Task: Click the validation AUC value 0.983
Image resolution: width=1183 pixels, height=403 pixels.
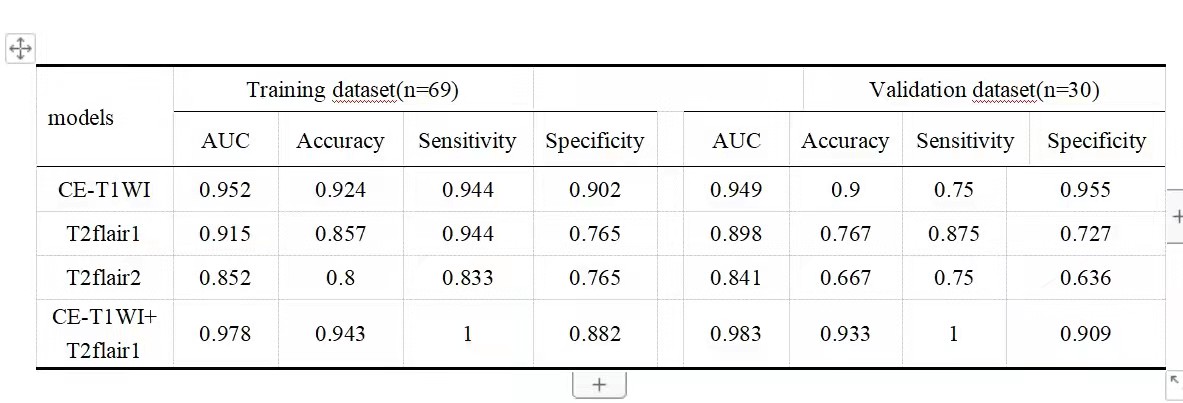Action: point(736,334)
